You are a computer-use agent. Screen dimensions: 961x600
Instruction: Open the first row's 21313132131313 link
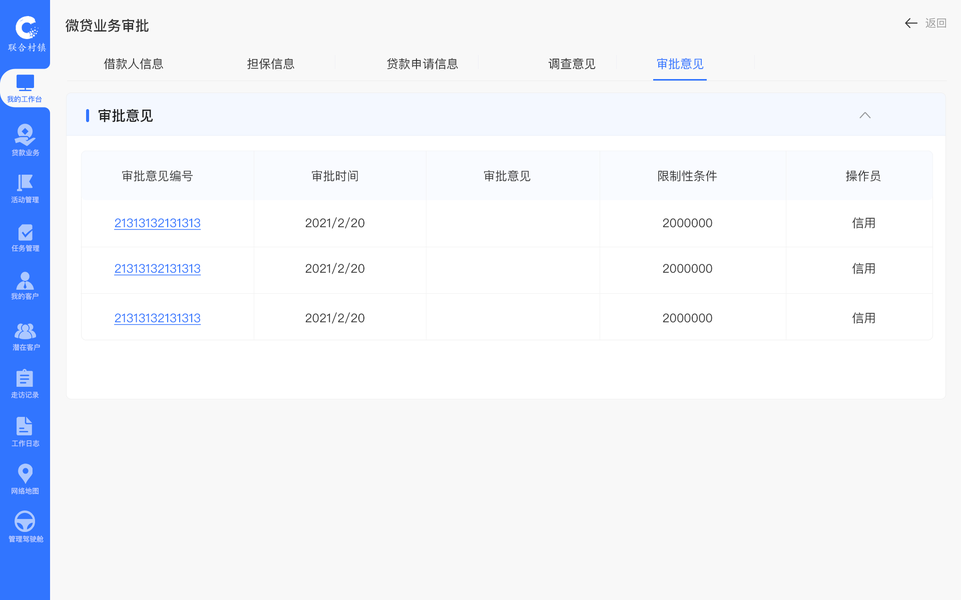pos(158,223)
